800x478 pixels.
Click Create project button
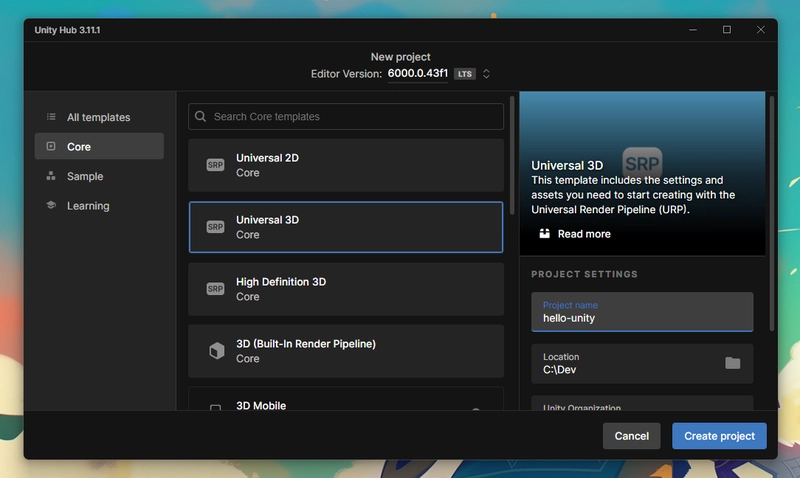pos(719,436)
